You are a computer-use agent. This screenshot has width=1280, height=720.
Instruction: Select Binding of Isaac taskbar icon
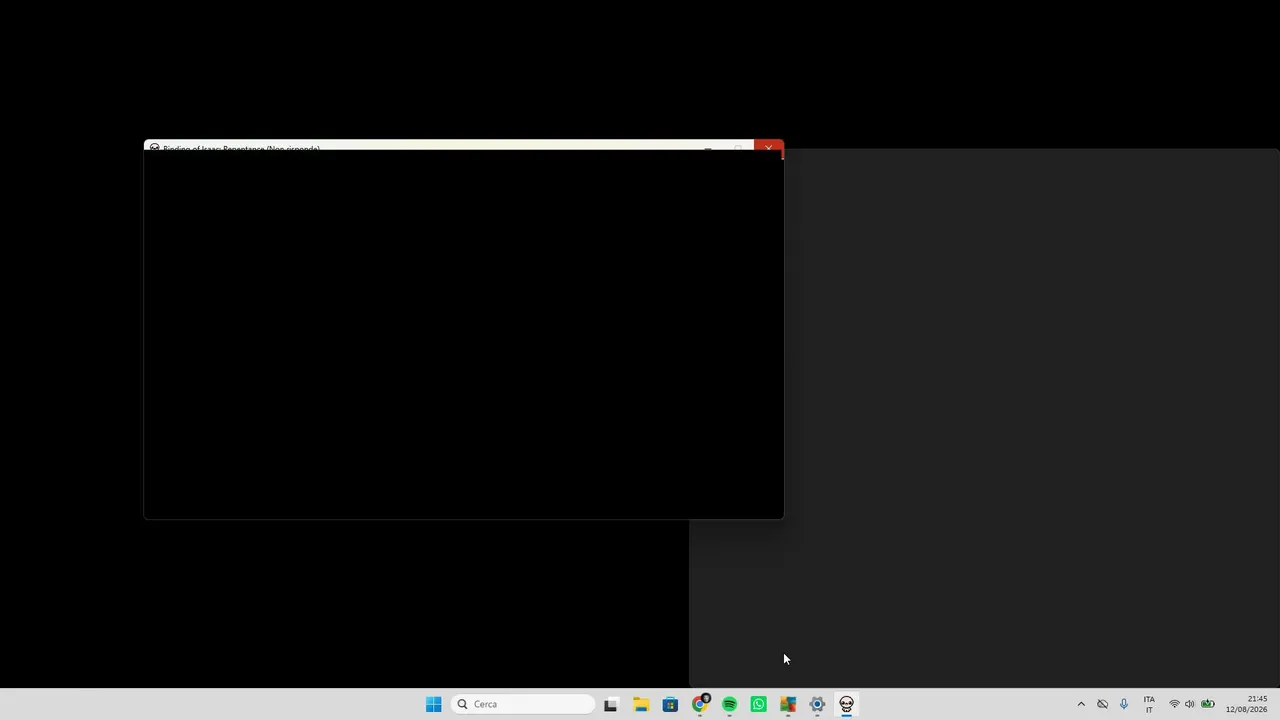[x=846, y=704]
